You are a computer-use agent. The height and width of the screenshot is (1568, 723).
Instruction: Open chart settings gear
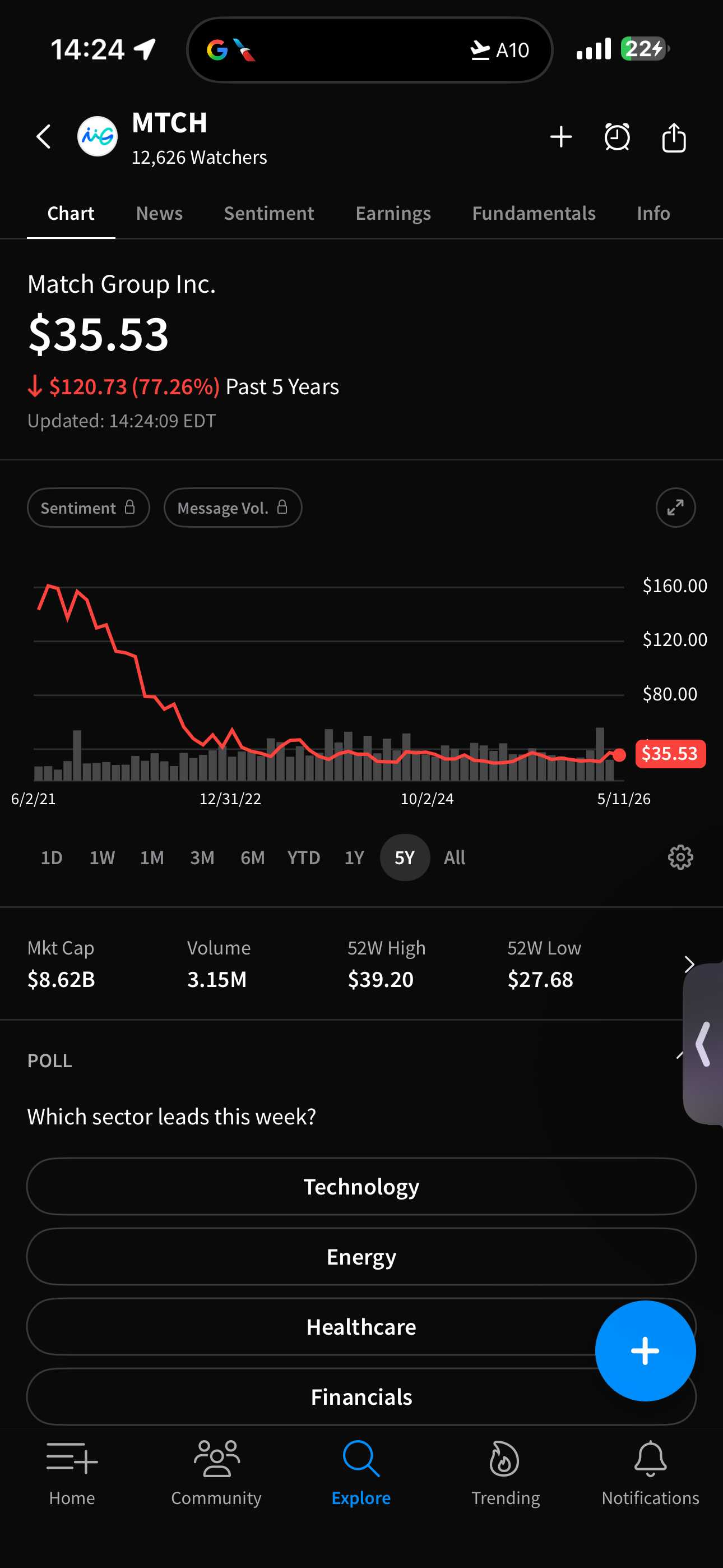tap(680, 857)
